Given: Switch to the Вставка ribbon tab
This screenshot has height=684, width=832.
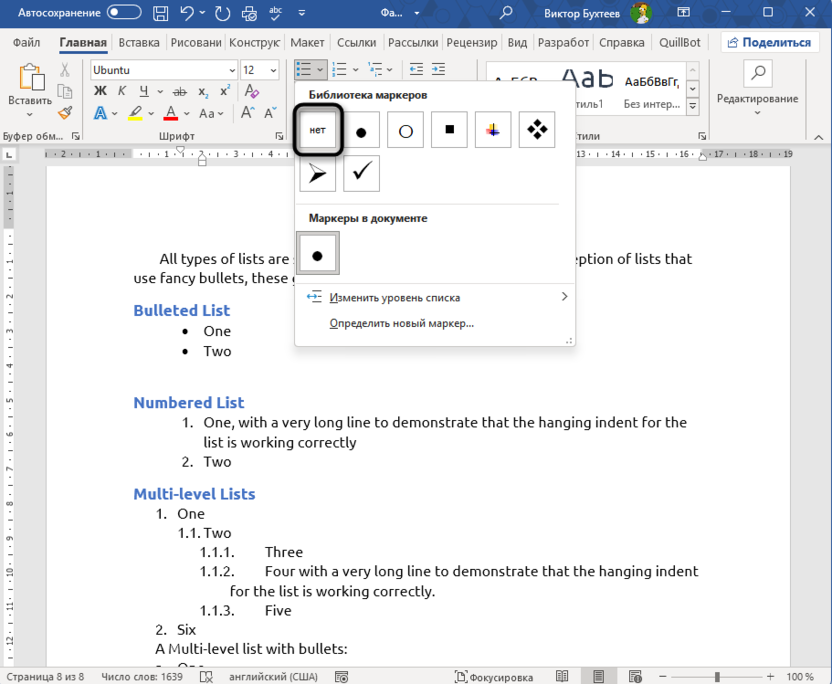Looking at the screenshot, I should (138, 42).
